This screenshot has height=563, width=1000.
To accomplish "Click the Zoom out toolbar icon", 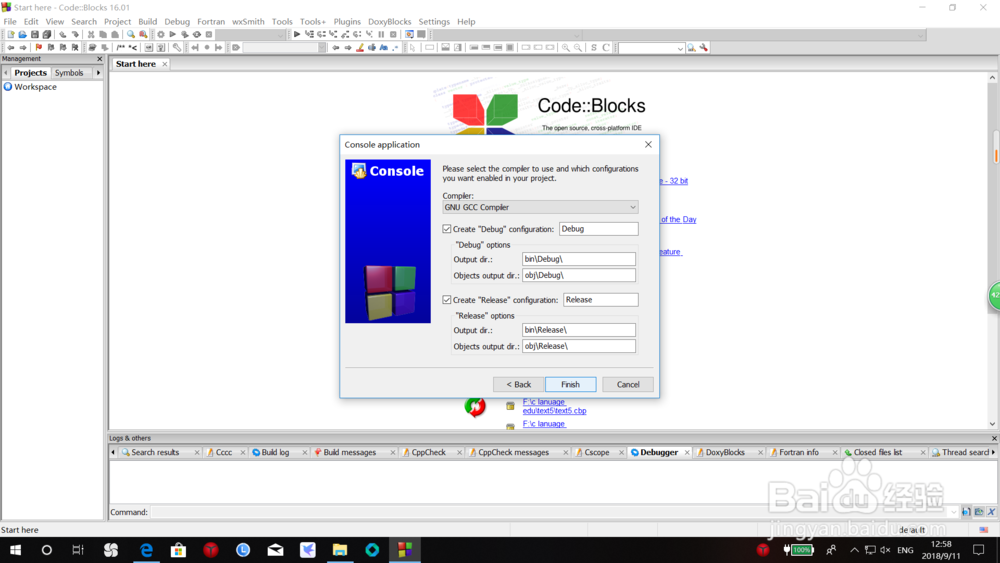I will click(x=578, y=48).
